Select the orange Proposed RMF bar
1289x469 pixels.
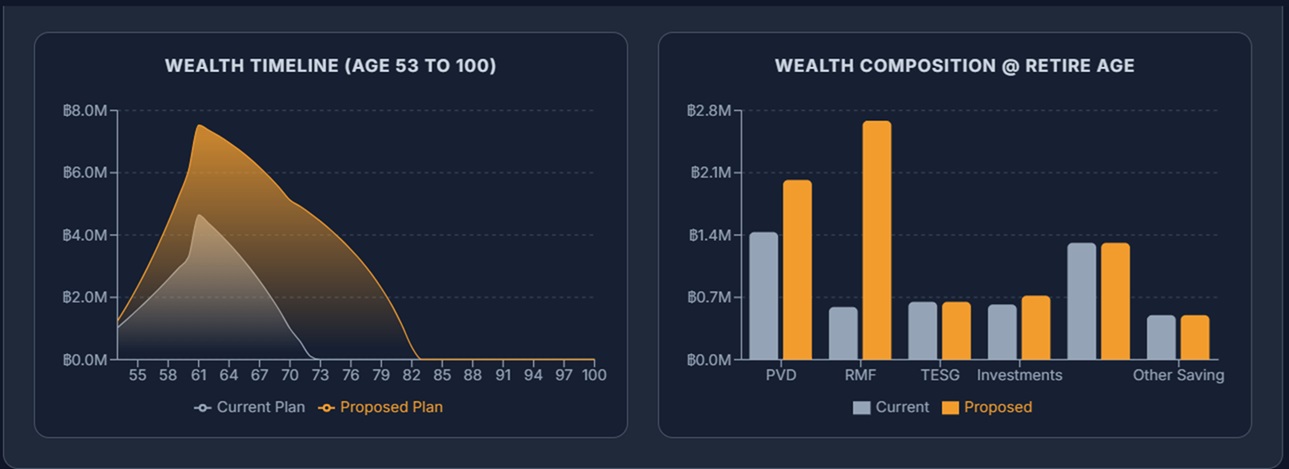(877, 240)
